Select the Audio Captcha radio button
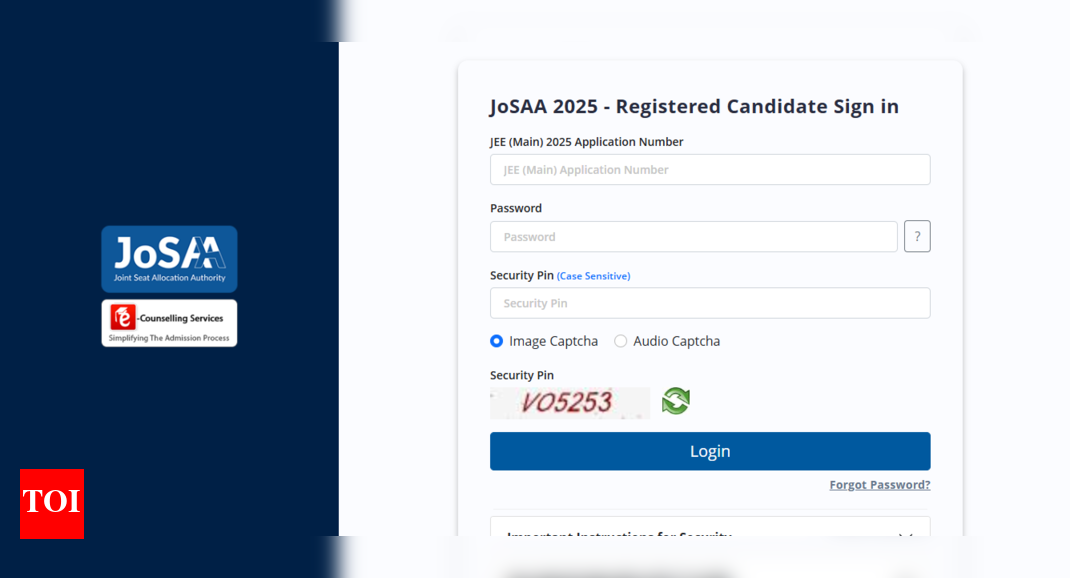The image size is (1070, 578). [x=620, y=341]
